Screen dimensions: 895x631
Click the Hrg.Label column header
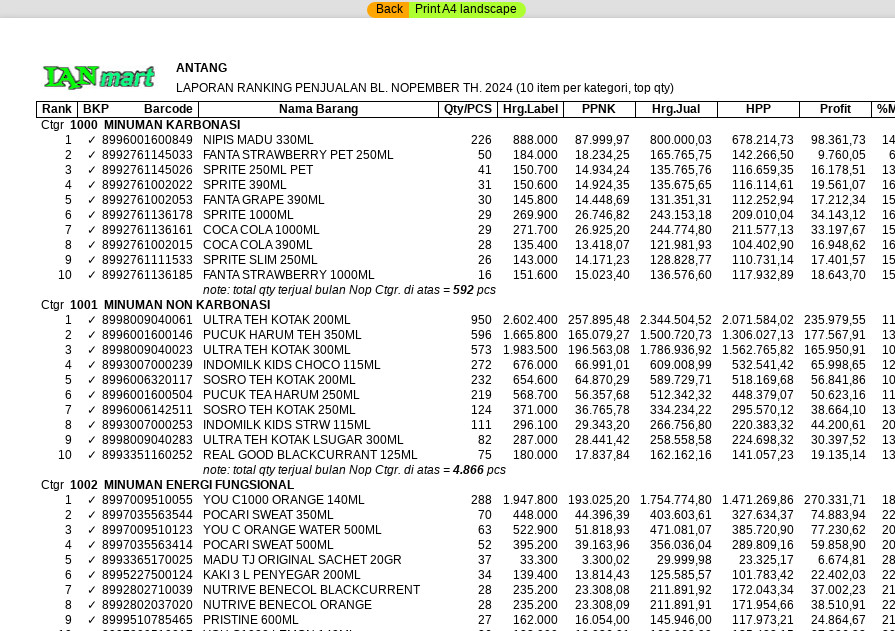coord(530,109)
